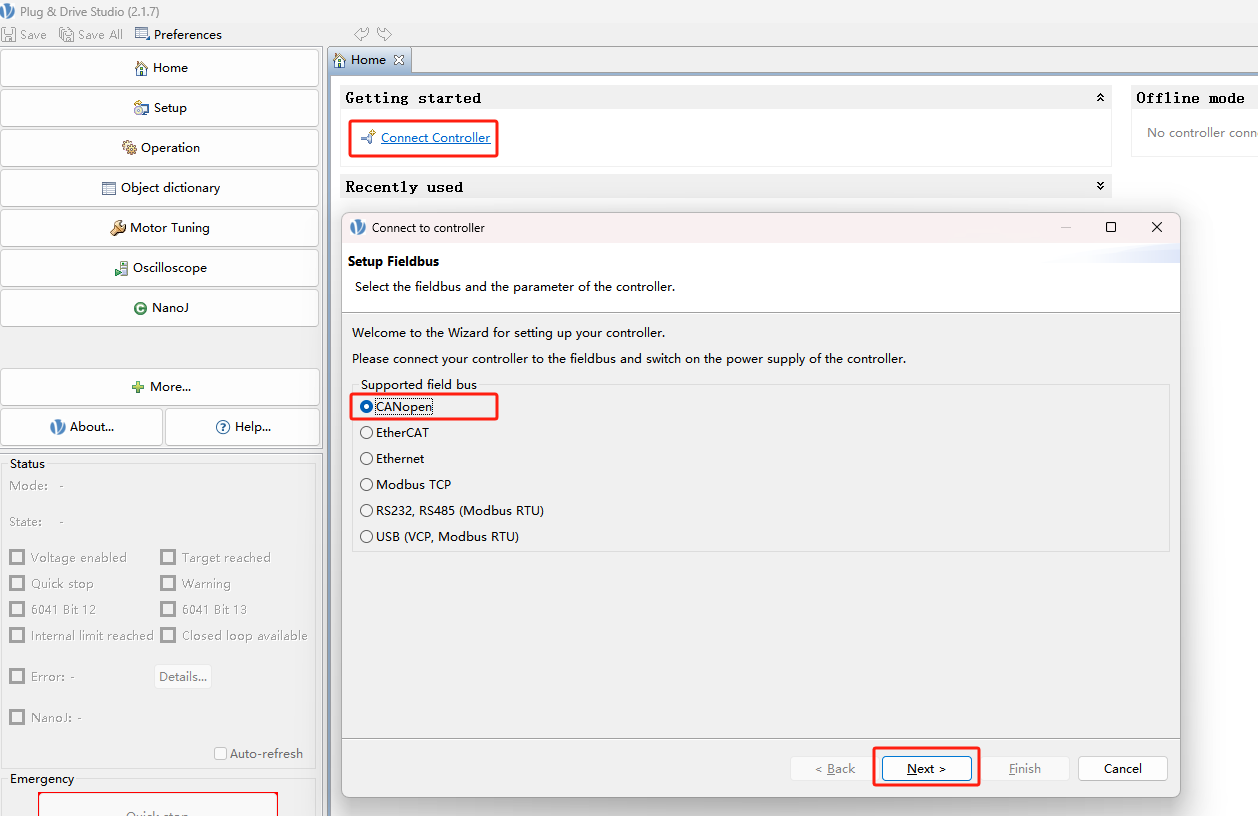Click Next in the wizard
Screen dimensions: 1258x816
(926, 768)
